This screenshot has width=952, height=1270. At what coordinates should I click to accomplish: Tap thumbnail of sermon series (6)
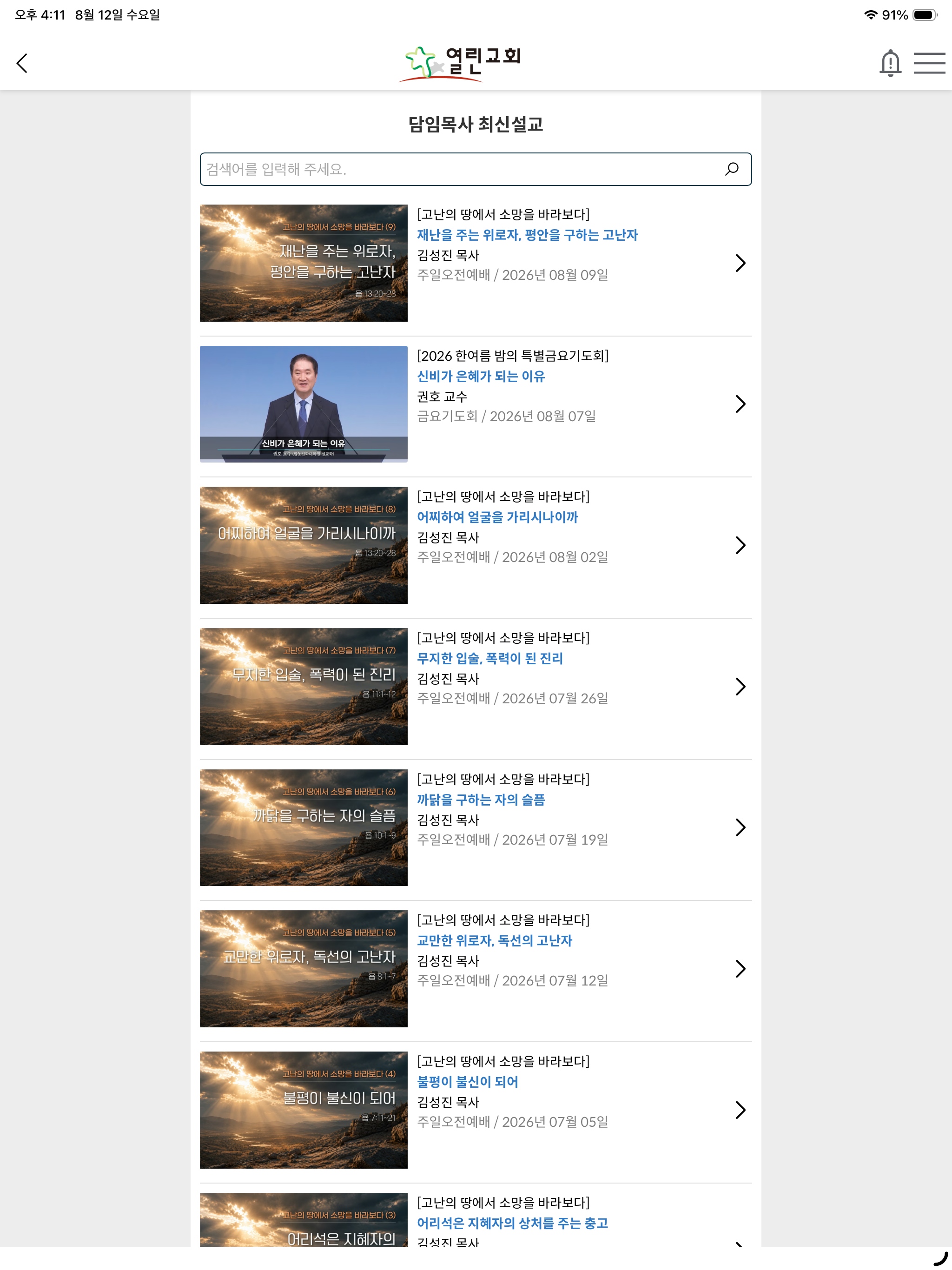[303, 827]
